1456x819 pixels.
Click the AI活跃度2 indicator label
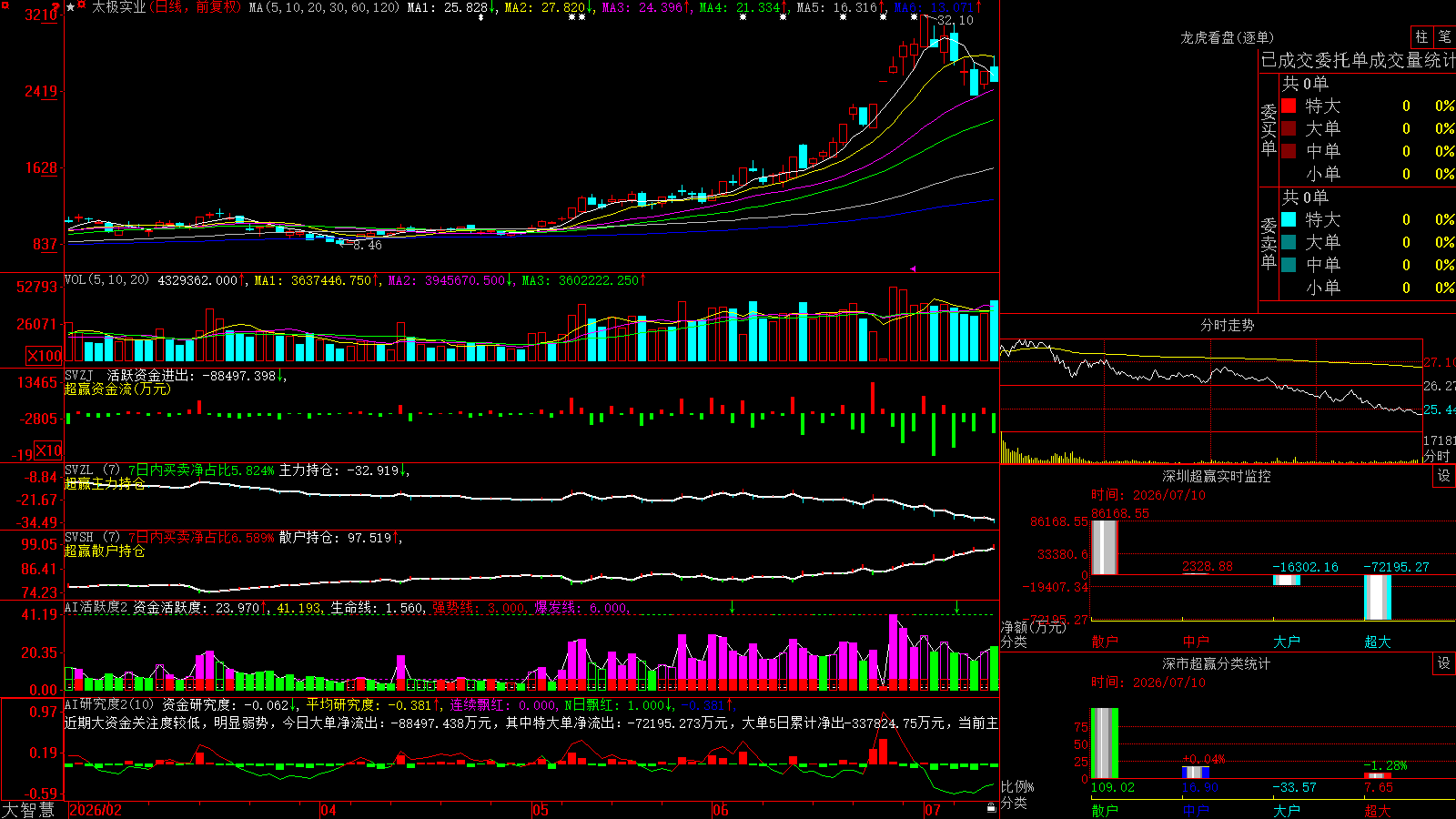(x=96, y=607)
